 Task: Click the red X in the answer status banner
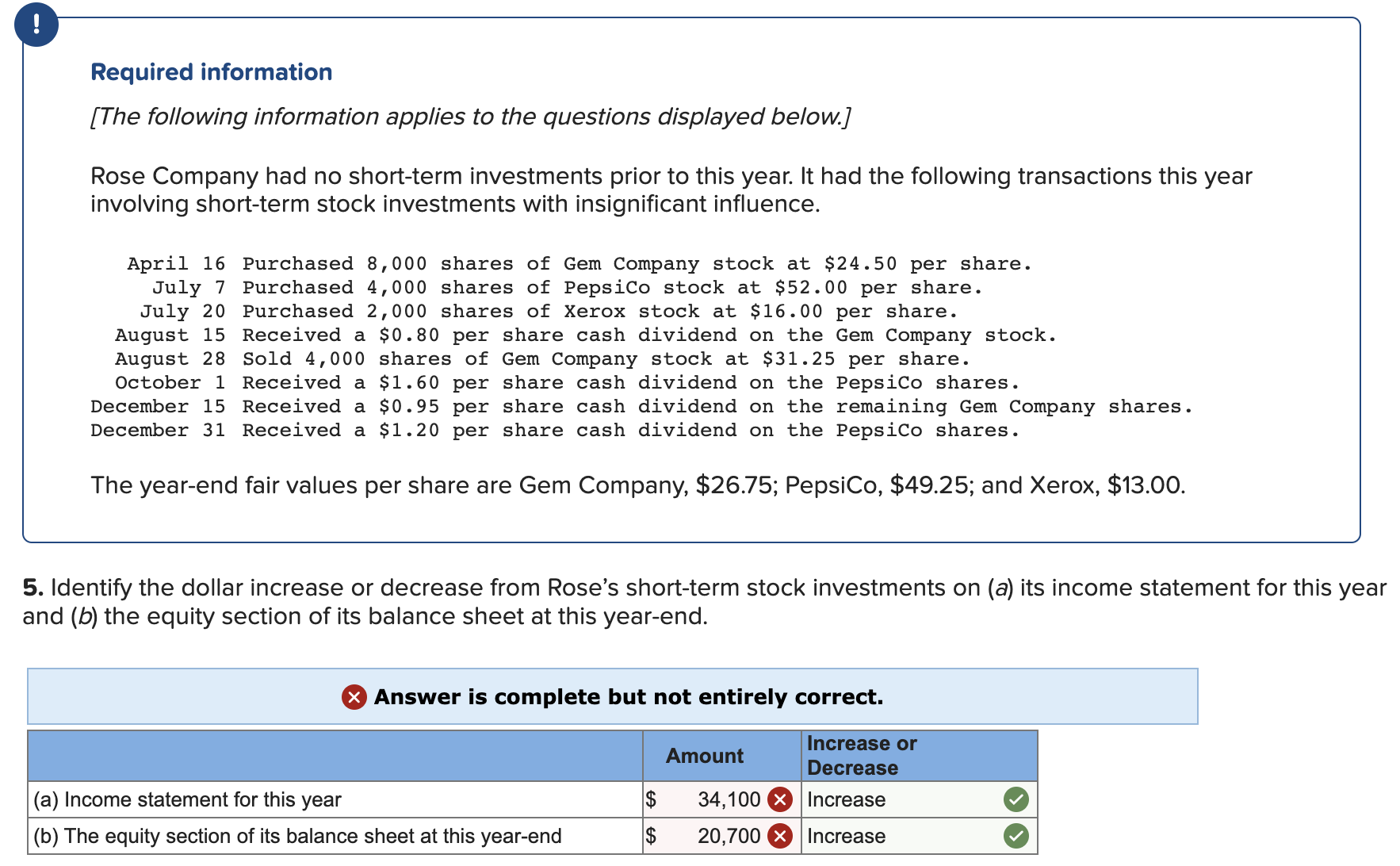coord(354,698)
